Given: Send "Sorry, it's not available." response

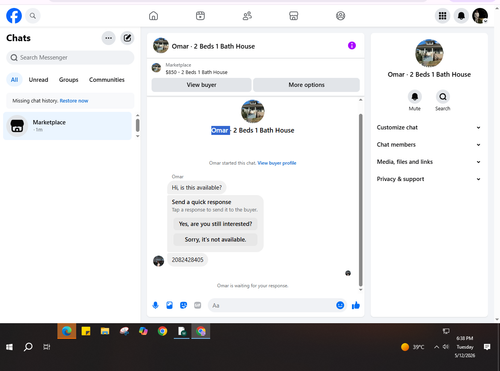Looking at the screenshot, I should click(x=215, y=240).
